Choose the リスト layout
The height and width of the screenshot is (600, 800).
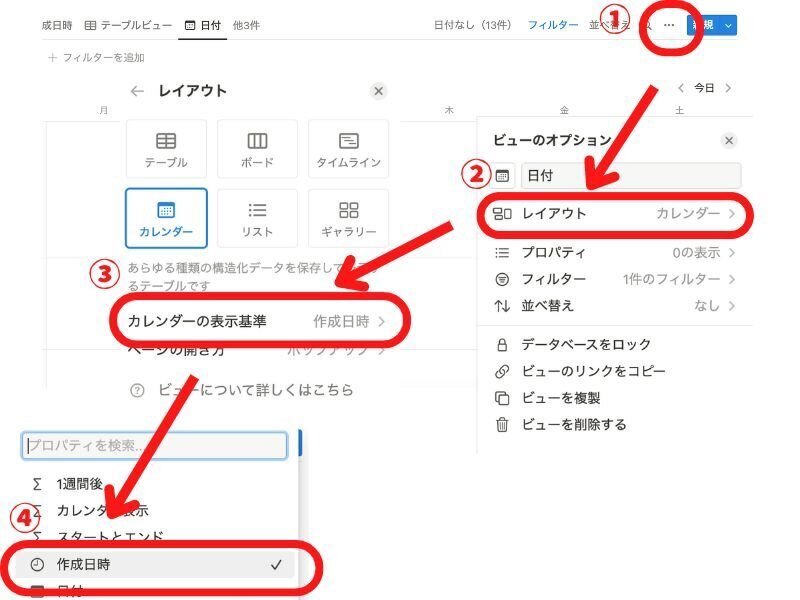257,218
